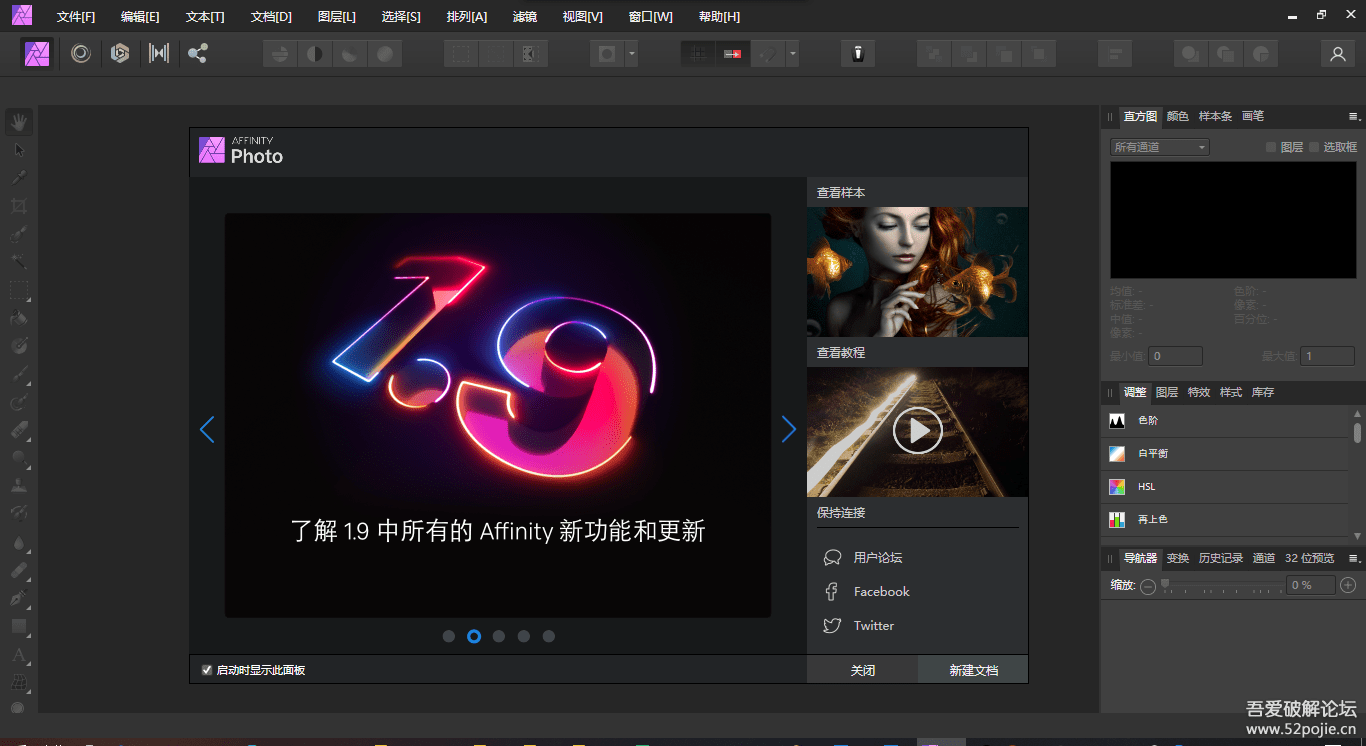Click the zoom in plus button in navigator

tap(1348, 585)
